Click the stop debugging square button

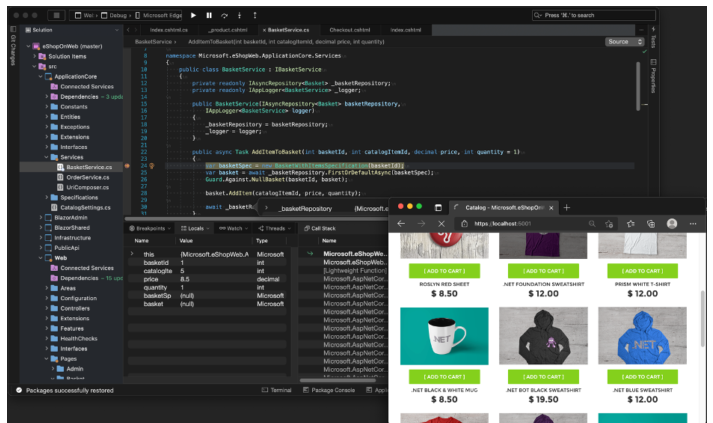point(56,15)
